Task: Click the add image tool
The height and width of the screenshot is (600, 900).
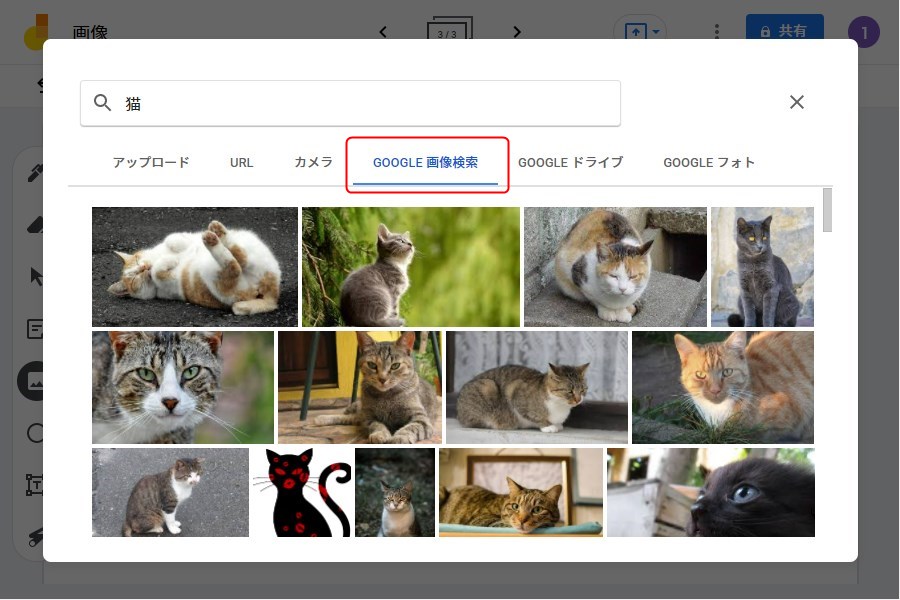Action: click(x=32, y=381)
